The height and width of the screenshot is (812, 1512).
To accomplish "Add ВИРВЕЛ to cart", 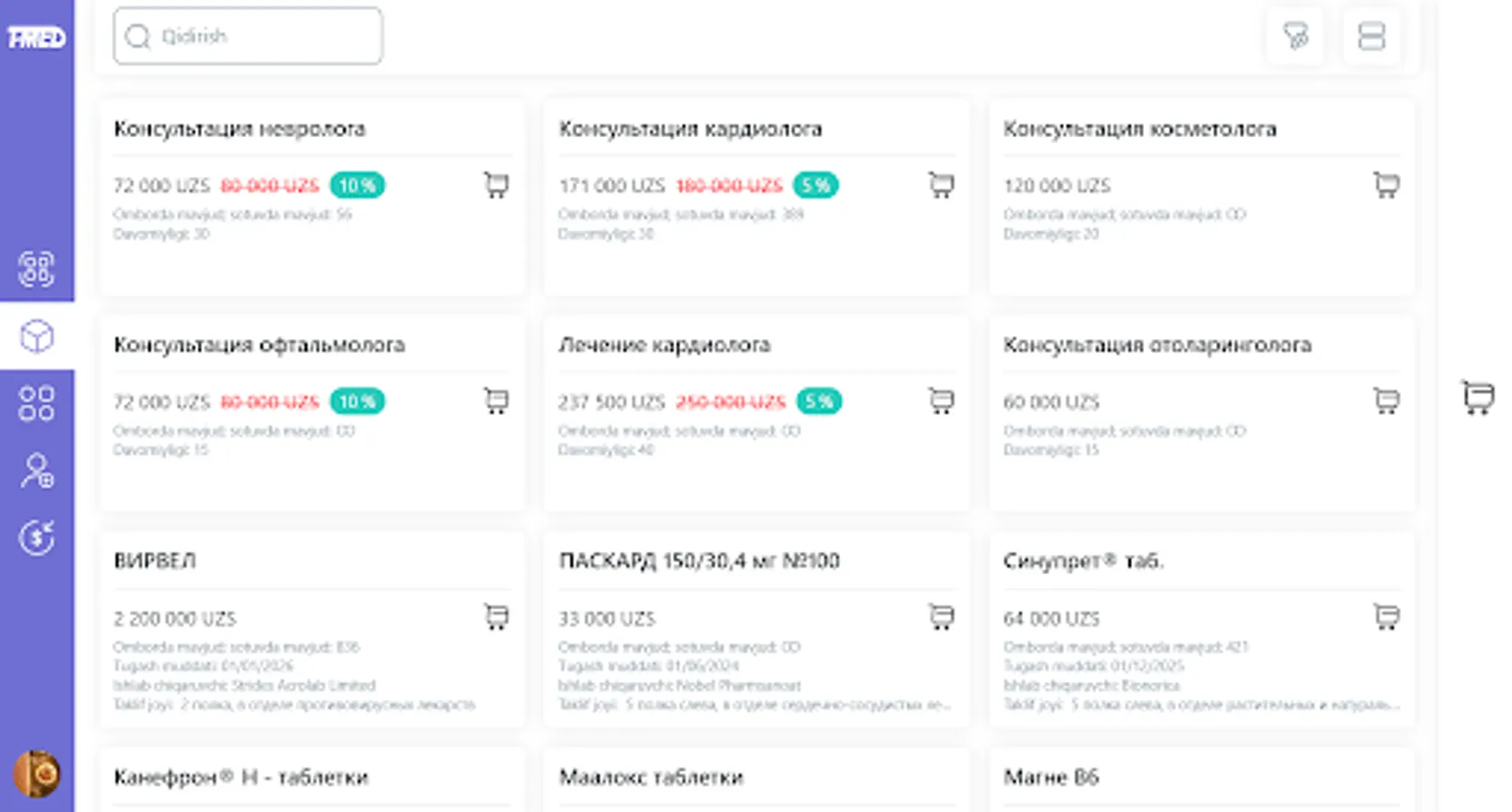I will tap(496, 617).
